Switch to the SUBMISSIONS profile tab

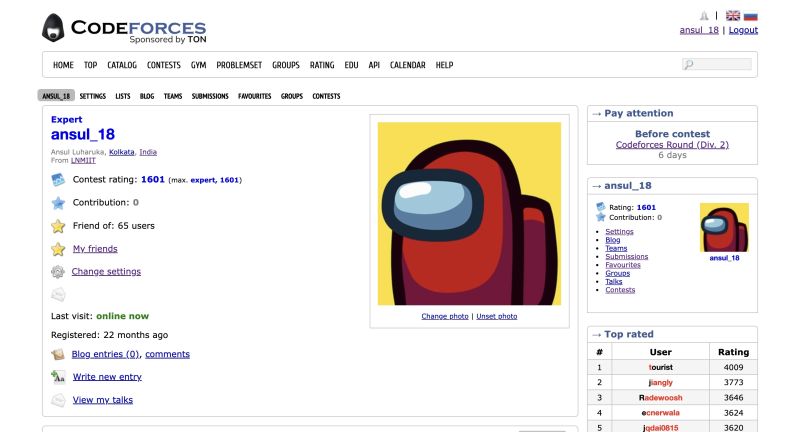tap(210, 96)
